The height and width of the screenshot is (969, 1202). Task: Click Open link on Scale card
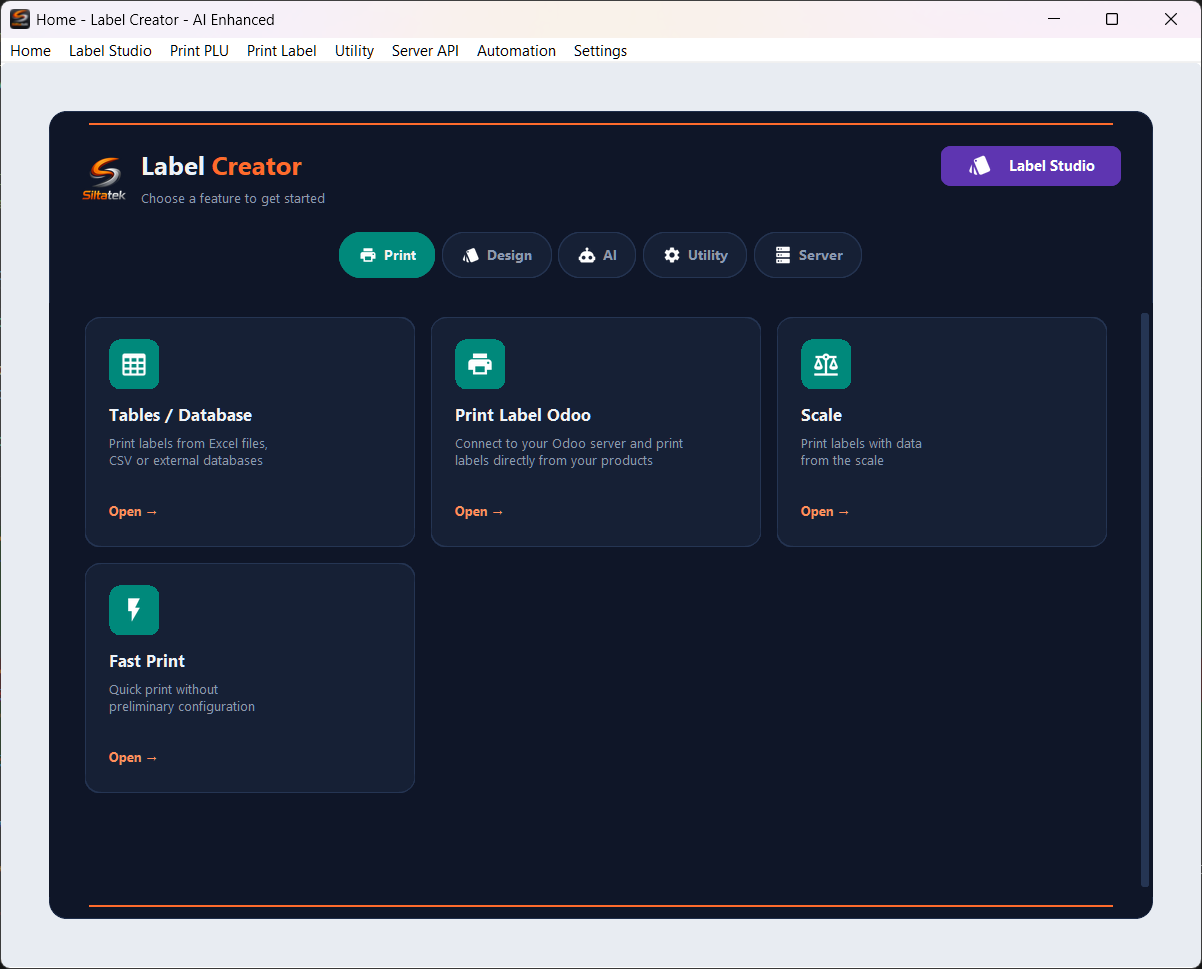825,511
